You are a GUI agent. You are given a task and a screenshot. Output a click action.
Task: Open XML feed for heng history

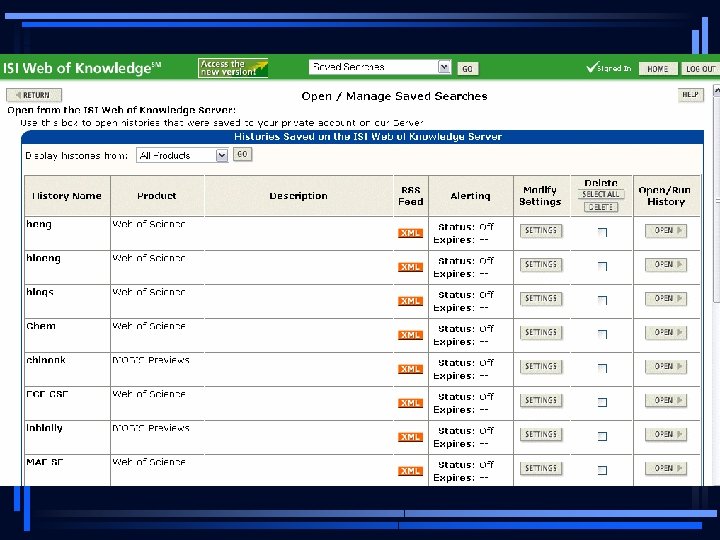[410, 233]
